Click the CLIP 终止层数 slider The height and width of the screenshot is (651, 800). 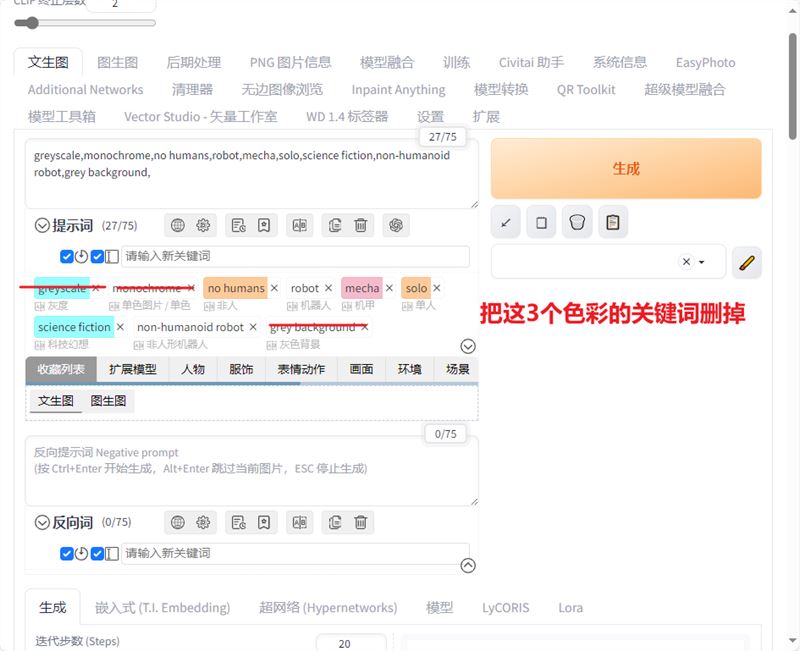85,23
